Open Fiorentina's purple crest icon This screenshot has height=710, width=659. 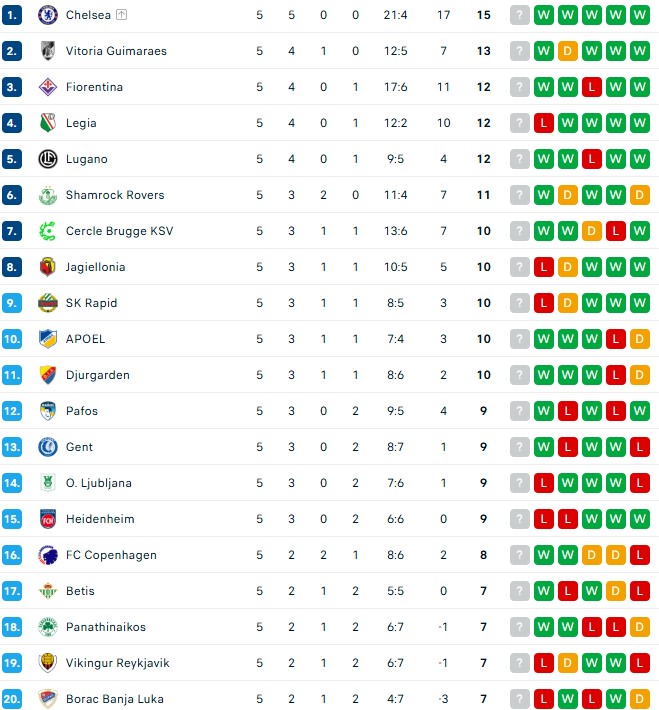point(48,87)
